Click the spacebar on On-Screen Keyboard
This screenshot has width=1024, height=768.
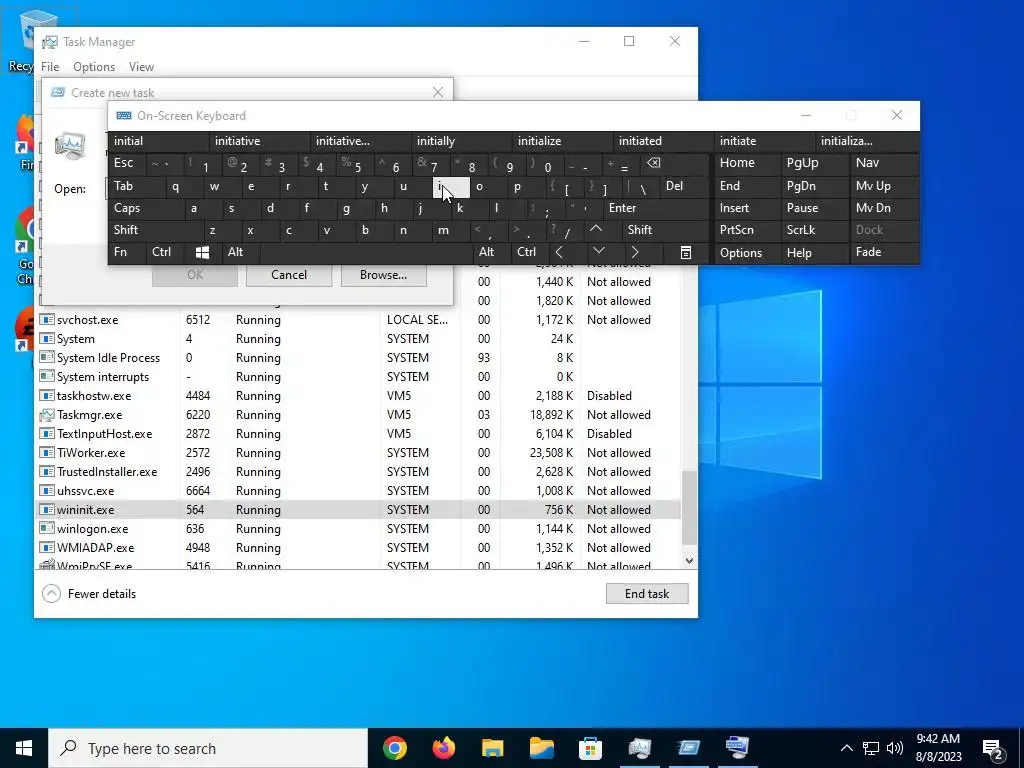click(366, 253)
